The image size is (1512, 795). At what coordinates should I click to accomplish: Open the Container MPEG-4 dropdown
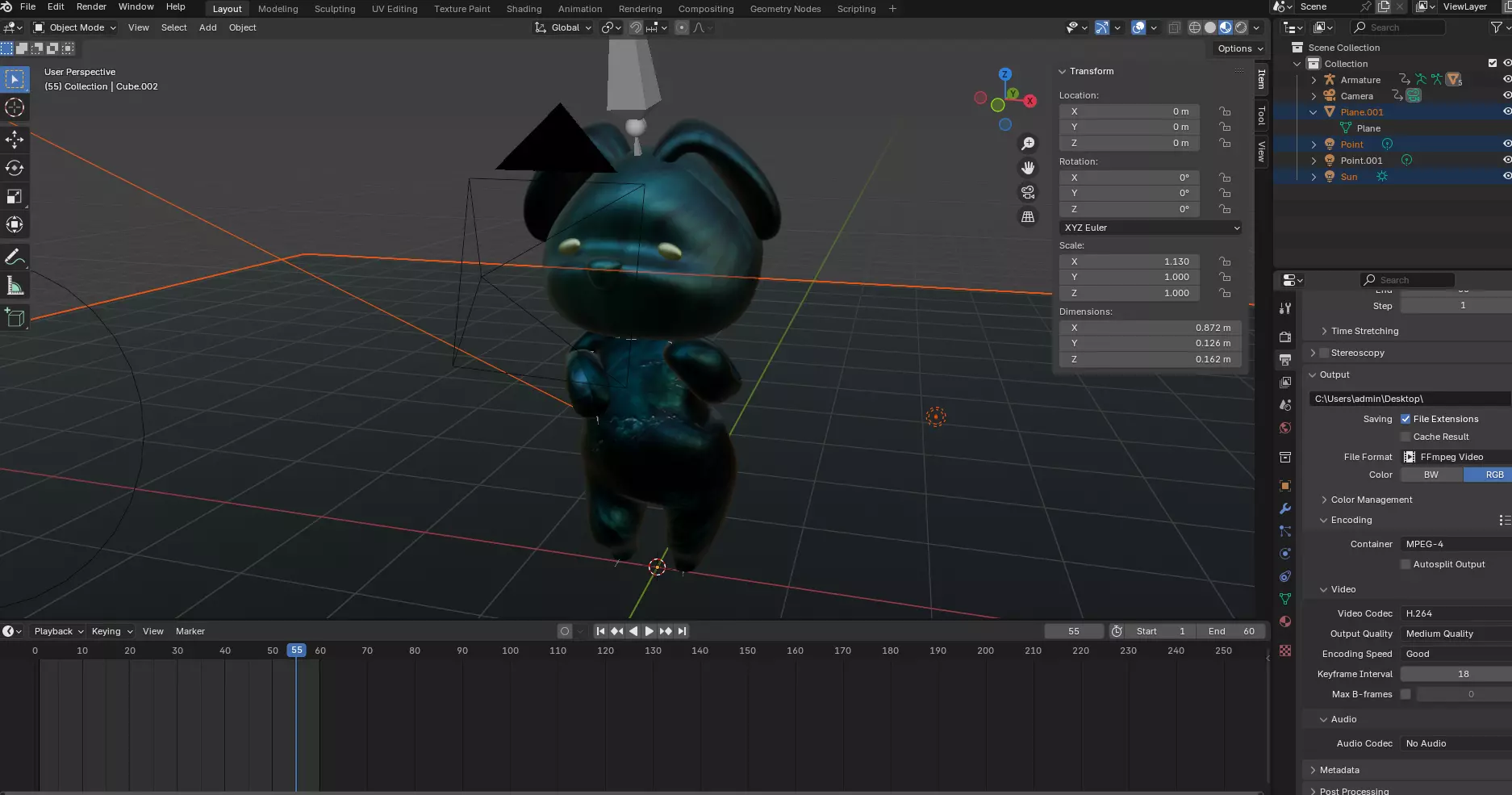[x=1456, y=544]
